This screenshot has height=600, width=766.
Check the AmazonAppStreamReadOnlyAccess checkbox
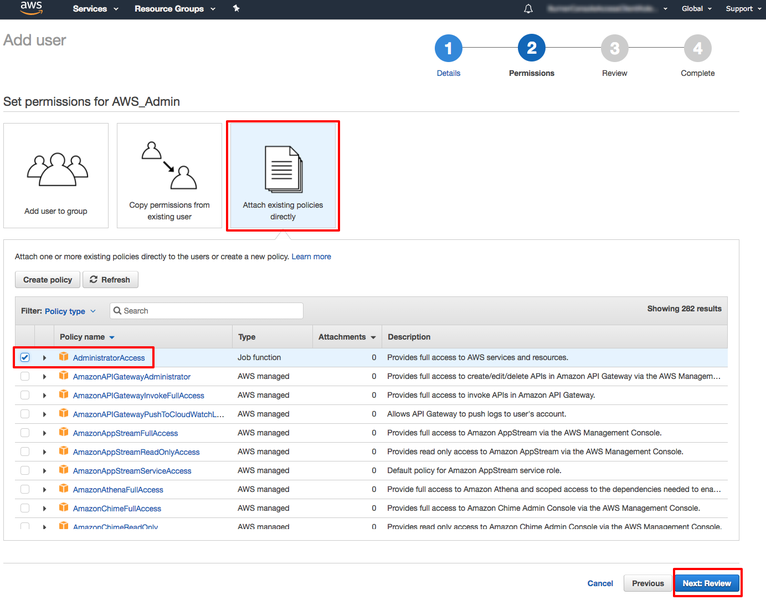[x=25, y=451]
